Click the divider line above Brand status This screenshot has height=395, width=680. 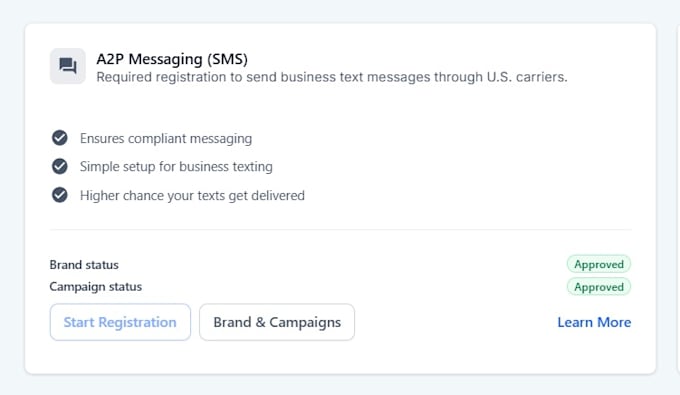[x=340, y=229]
